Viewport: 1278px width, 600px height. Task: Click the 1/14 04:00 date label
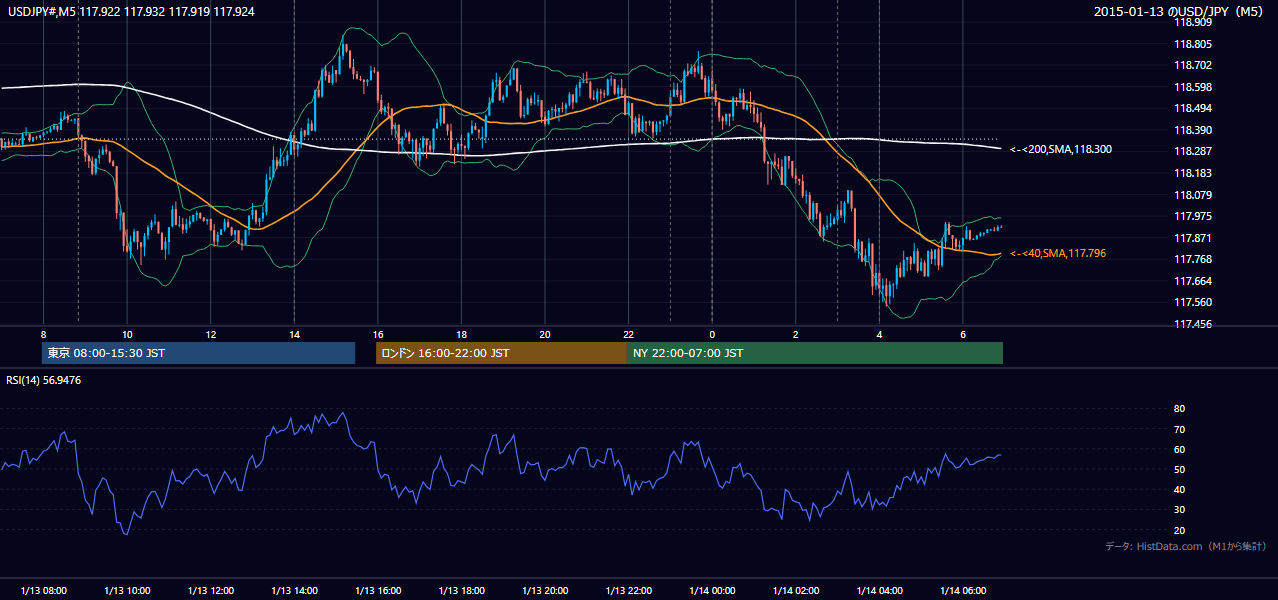coord(879,590)
